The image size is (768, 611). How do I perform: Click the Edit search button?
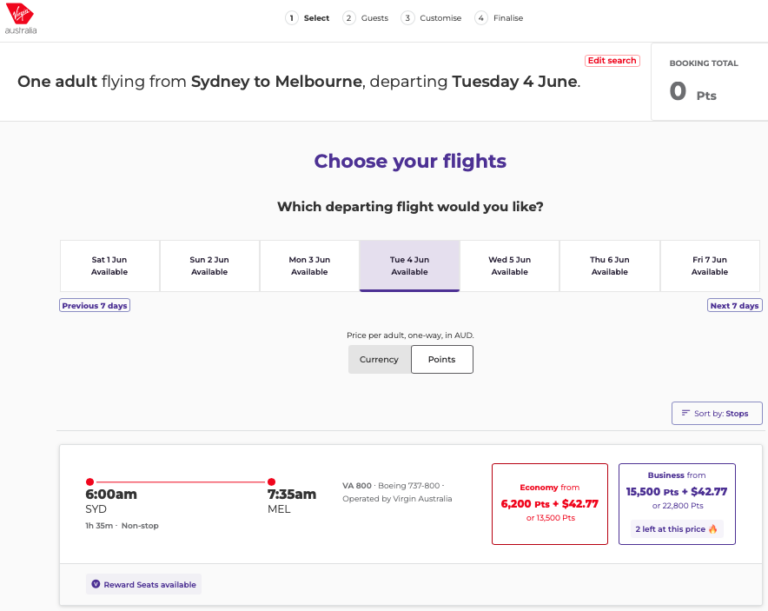(x=612, y=61)
